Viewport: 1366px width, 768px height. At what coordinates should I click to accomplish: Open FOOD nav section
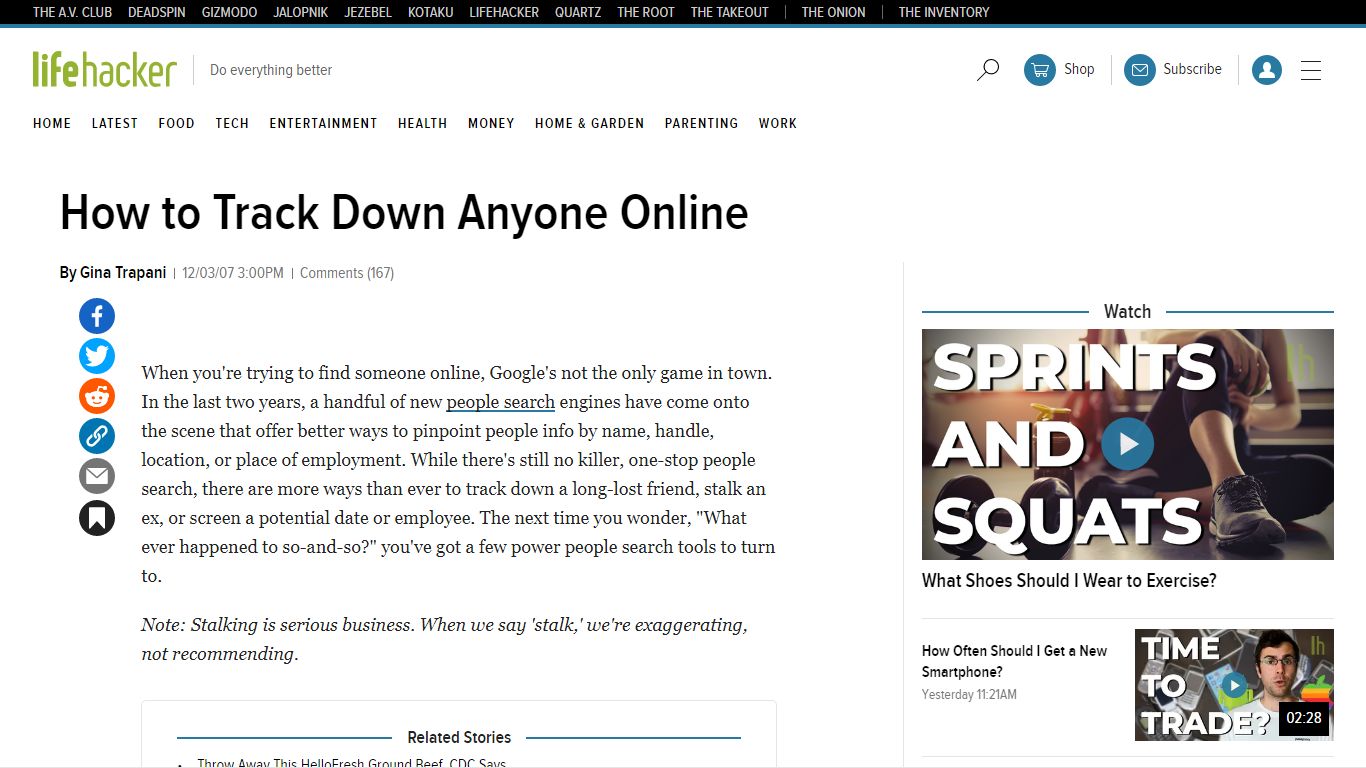click(x=176, y=123)
